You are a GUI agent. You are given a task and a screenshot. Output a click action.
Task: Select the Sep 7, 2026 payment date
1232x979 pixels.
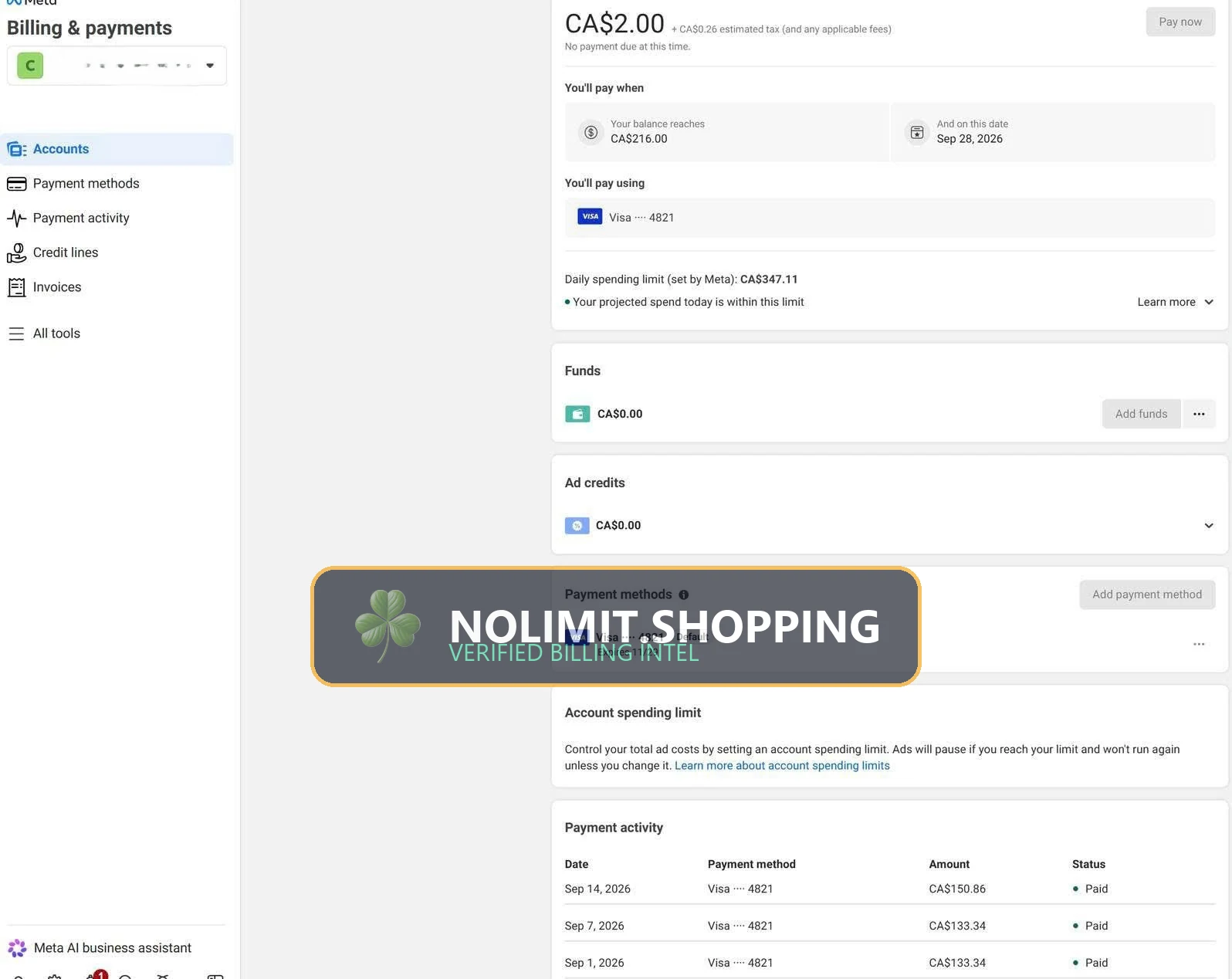[x=594, y=926]
